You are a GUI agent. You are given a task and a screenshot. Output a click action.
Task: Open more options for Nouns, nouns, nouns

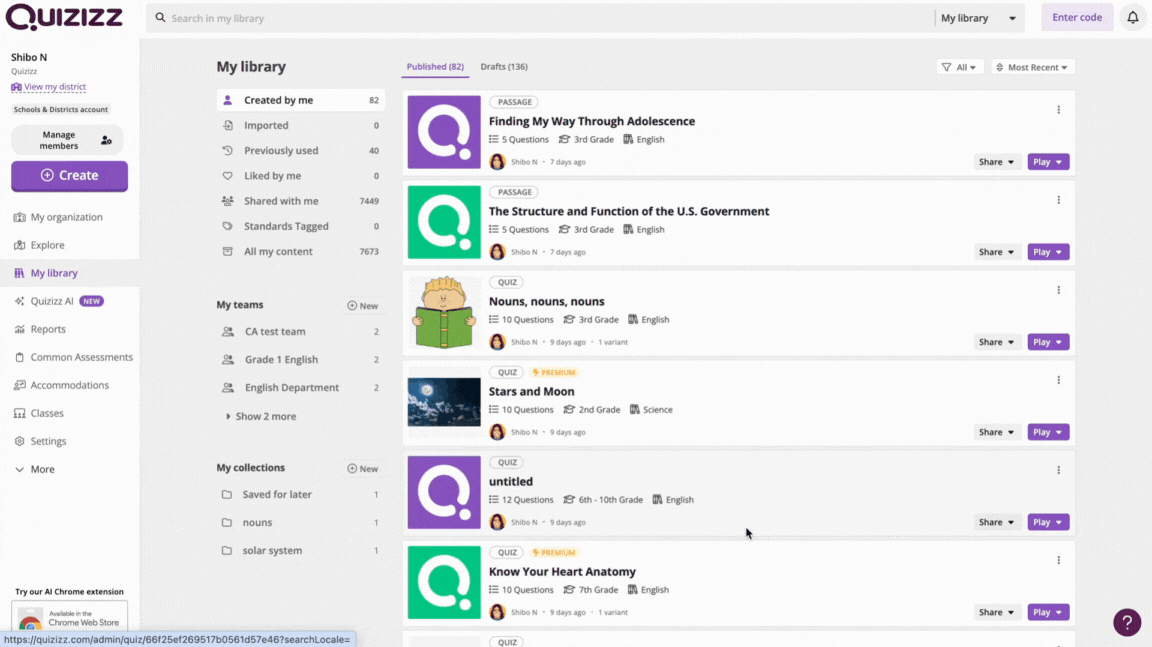click(x=1059, y=290)
